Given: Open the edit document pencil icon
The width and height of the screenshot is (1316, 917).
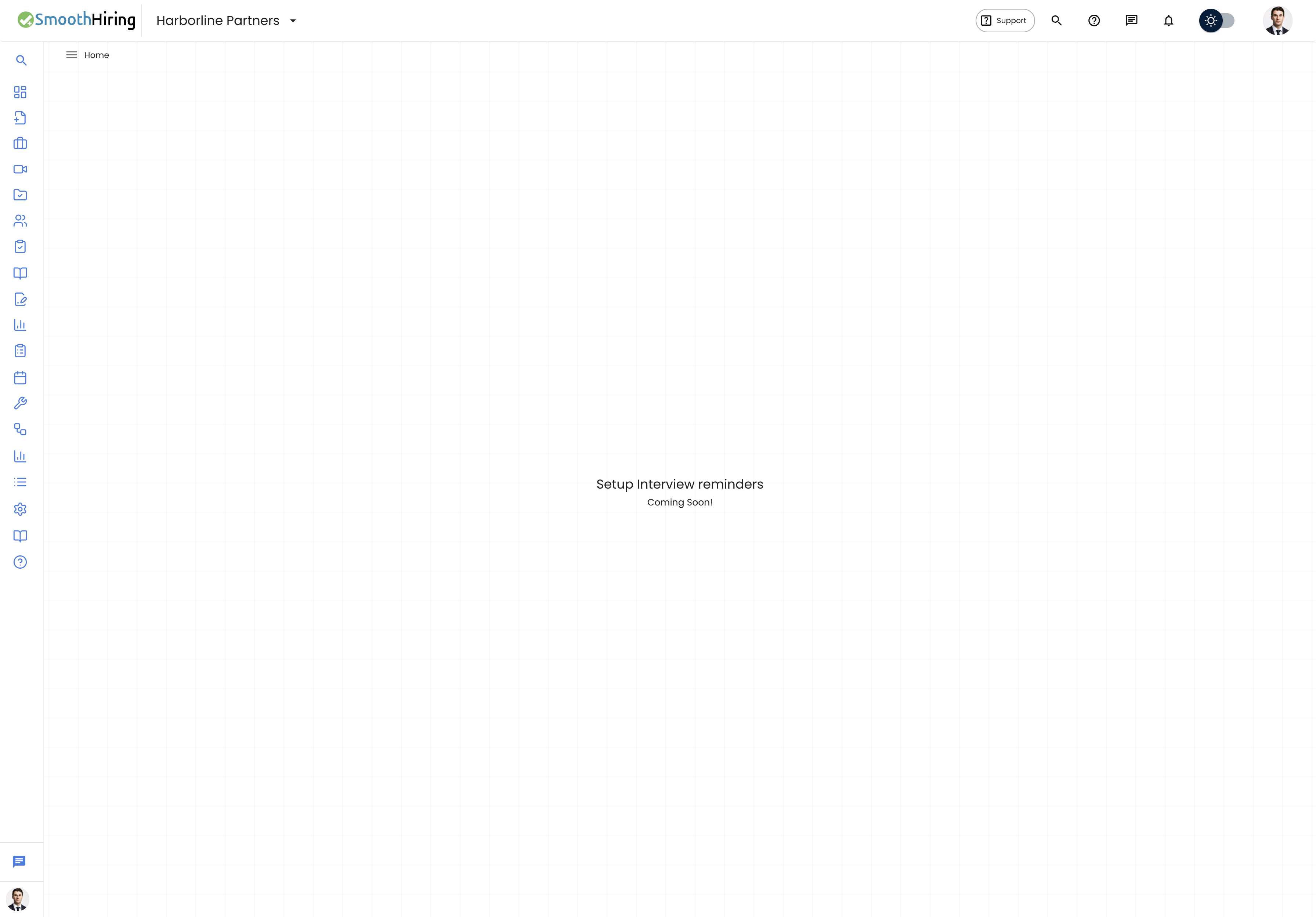Looking at the screenshot, I should coord(20,299).
